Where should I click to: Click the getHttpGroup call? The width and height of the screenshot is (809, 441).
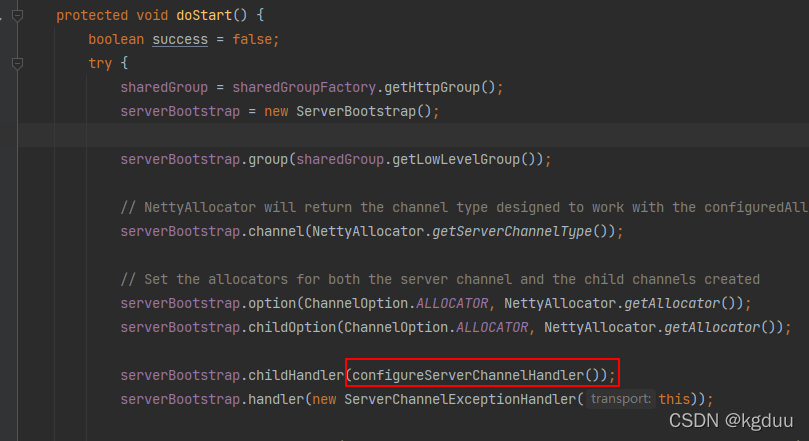click(x=432, y=88)
